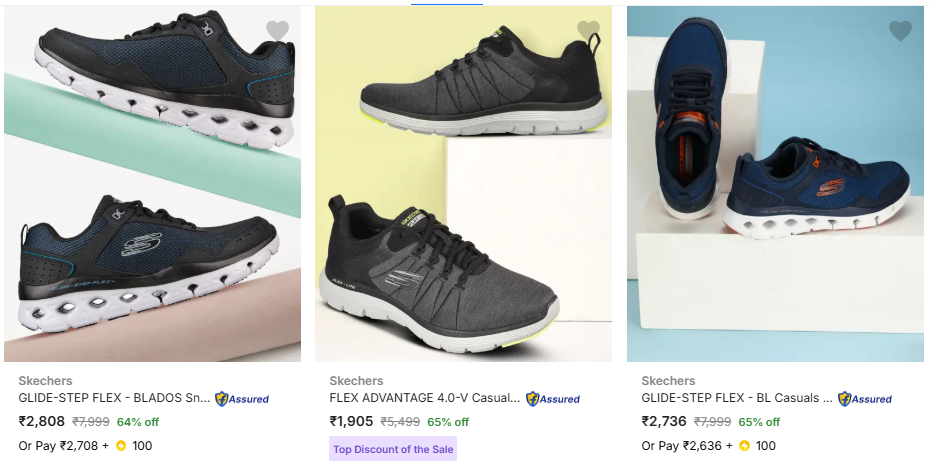
Task: Open GLIDE-STEP FLEX - BLADOS product title
Action: [x=115, y=398]
